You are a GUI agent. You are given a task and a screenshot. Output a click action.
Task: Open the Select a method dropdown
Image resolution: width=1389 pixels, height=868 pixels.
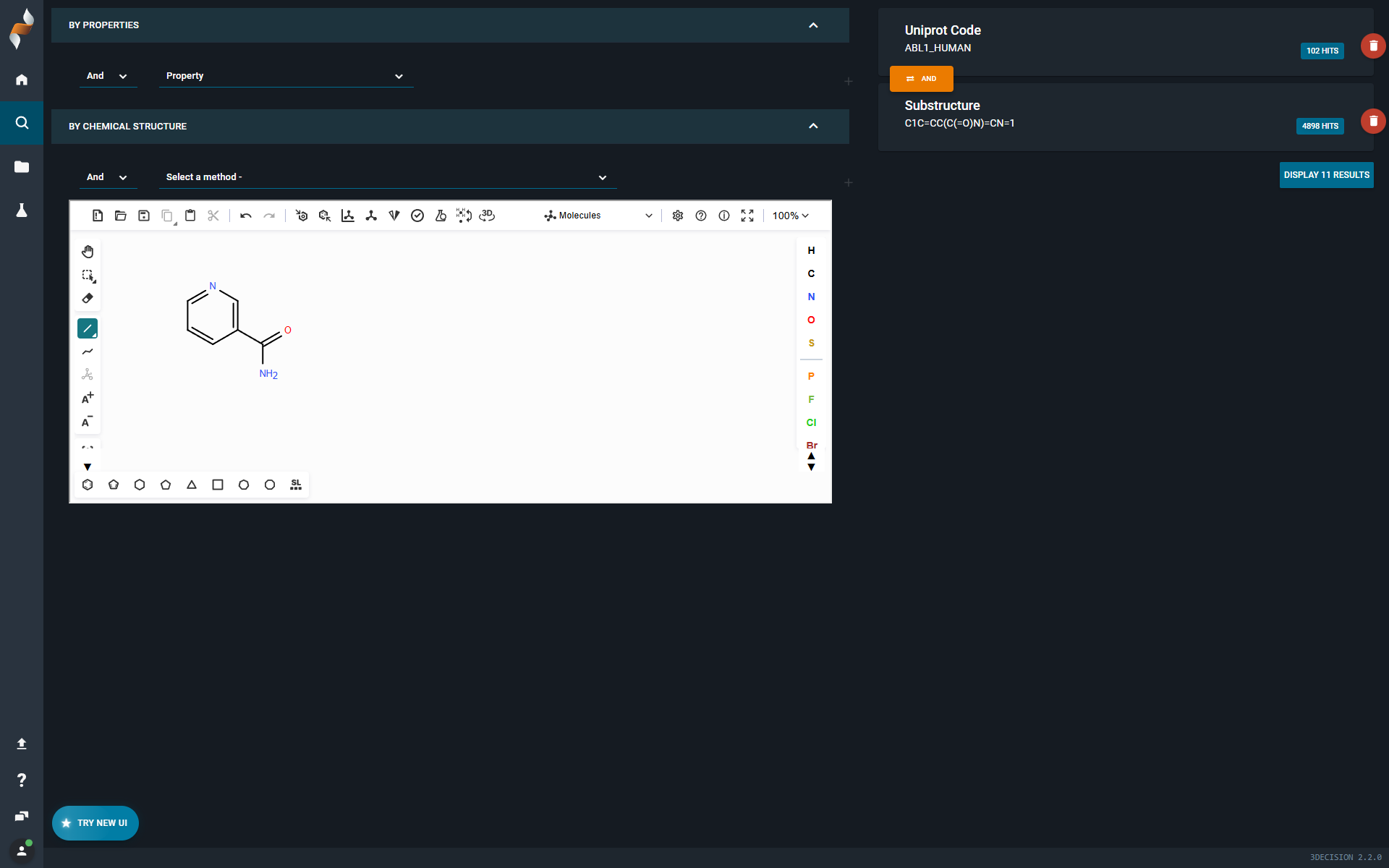387,177
